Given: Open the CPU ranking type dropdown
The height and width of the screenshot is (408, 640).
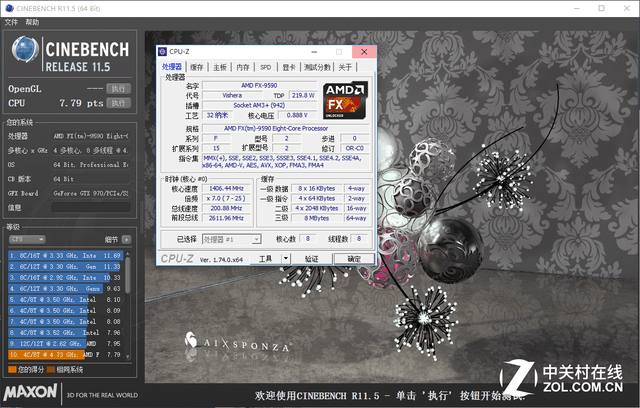Looking at the screenshot, I should tap(28, 240).
